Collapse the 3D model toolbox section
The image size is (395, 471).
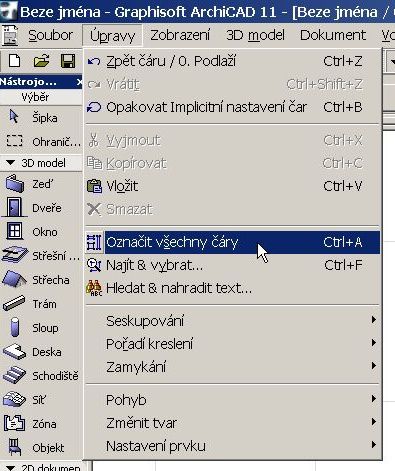click(11, 163)
